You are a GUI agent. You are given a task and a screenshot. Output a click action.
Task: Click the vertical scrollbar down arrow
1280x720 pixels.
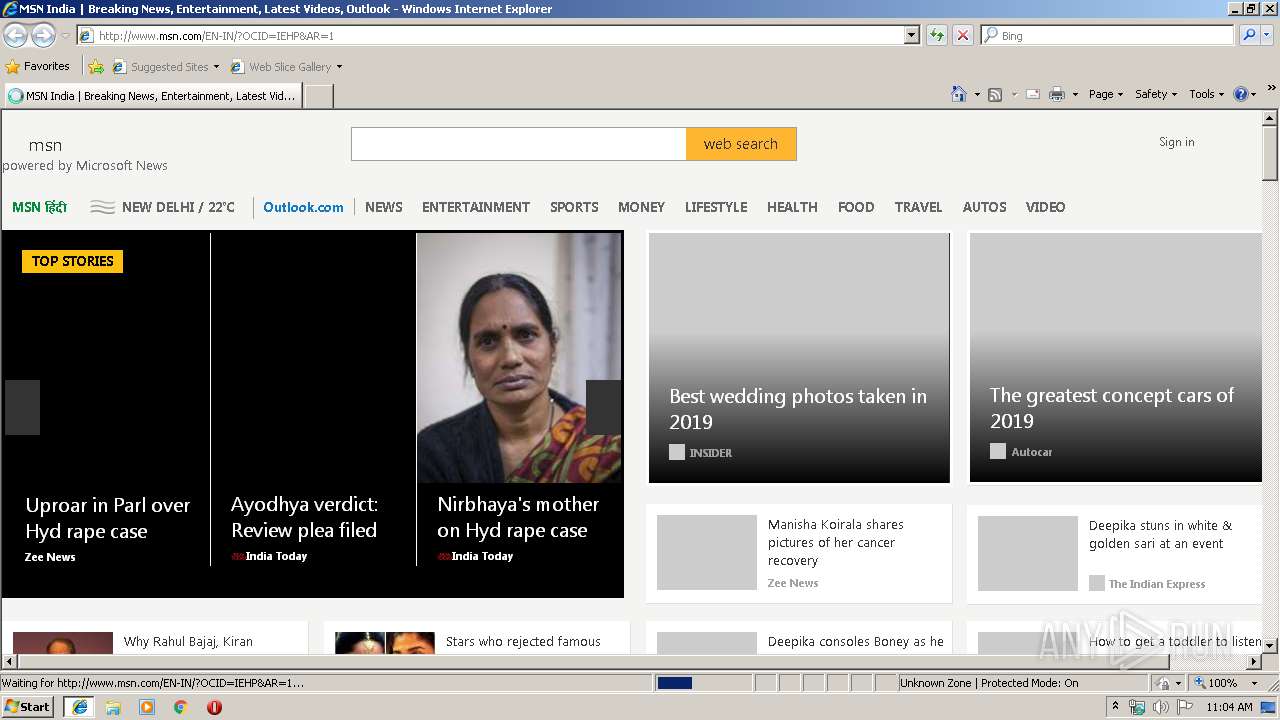pyautogui.click(x=1270, y=645)
